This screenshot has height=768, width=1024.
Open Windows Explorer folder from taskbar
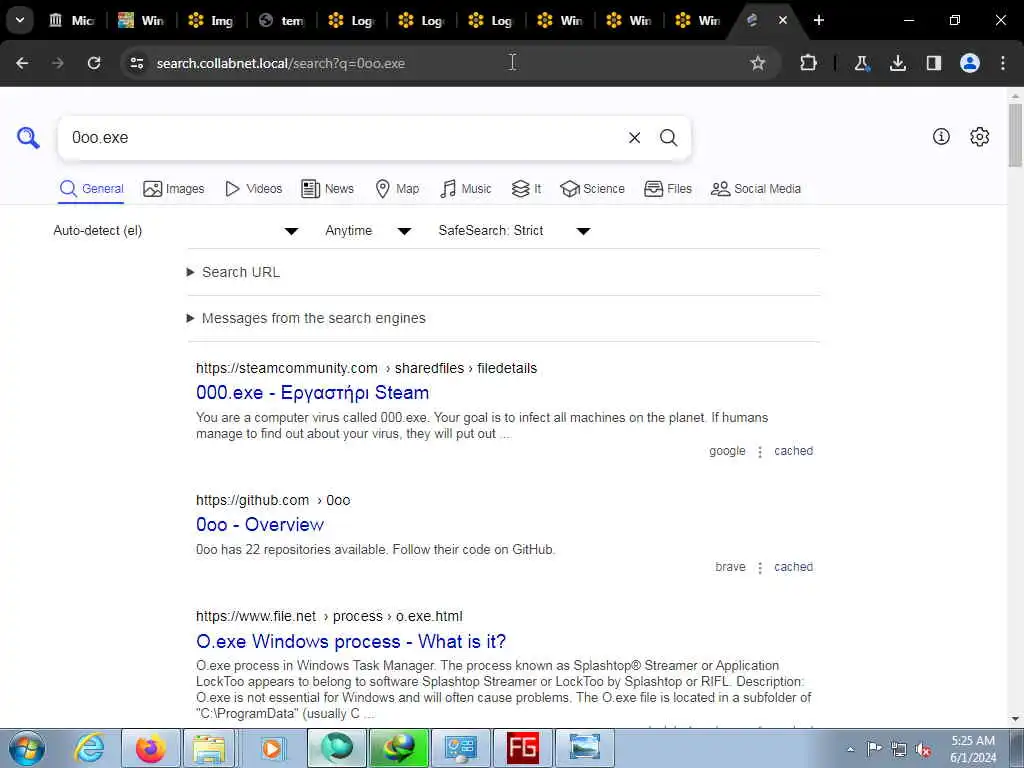(209, 748)
